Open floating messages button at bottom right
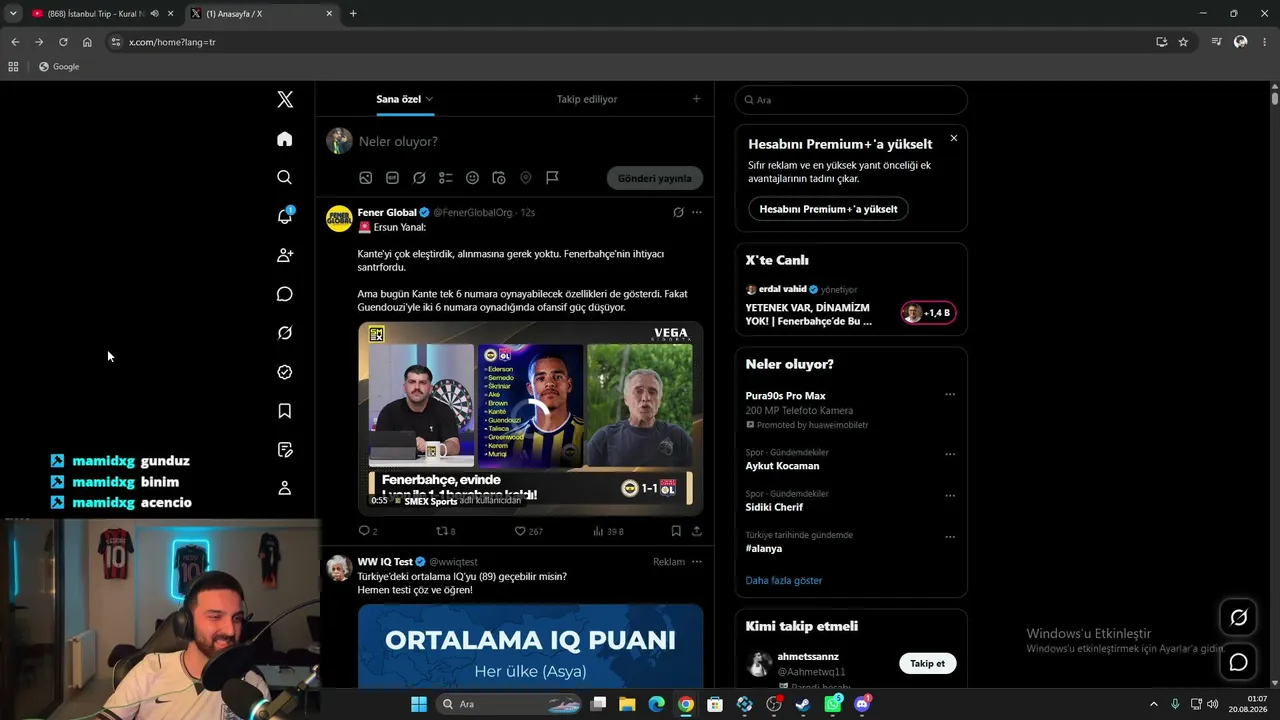The width and height of the screenshot is (1280, 720). pos(1238,662)
